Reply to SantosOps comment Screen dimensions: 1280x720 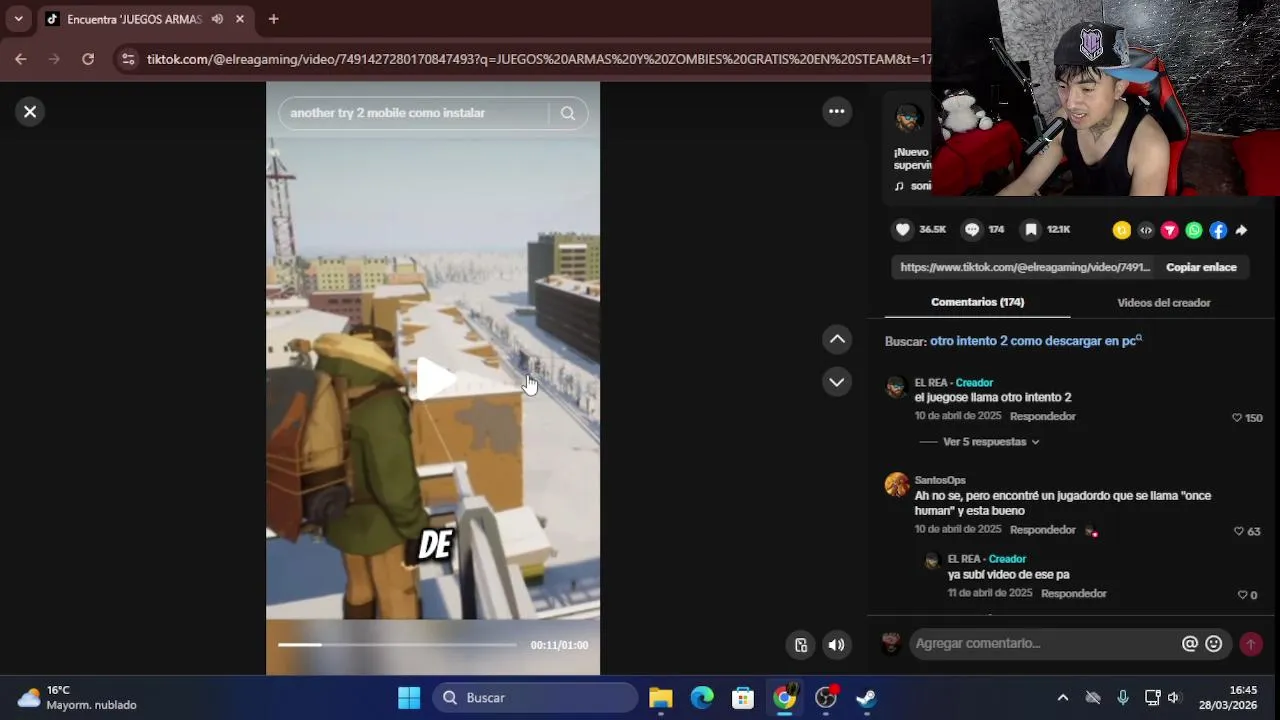[1043, 530]
